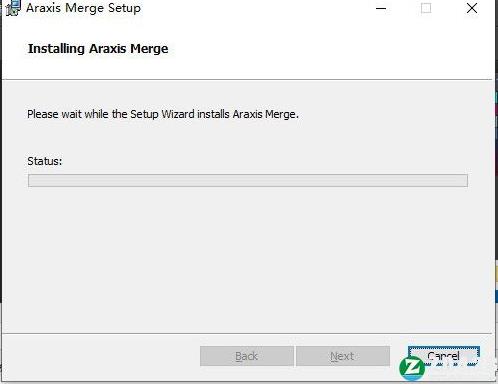The height and width of the screenshot is (384, 498).
Task: Minimize the Araxis Merge Setup window
Action: (x=381, y=8)
